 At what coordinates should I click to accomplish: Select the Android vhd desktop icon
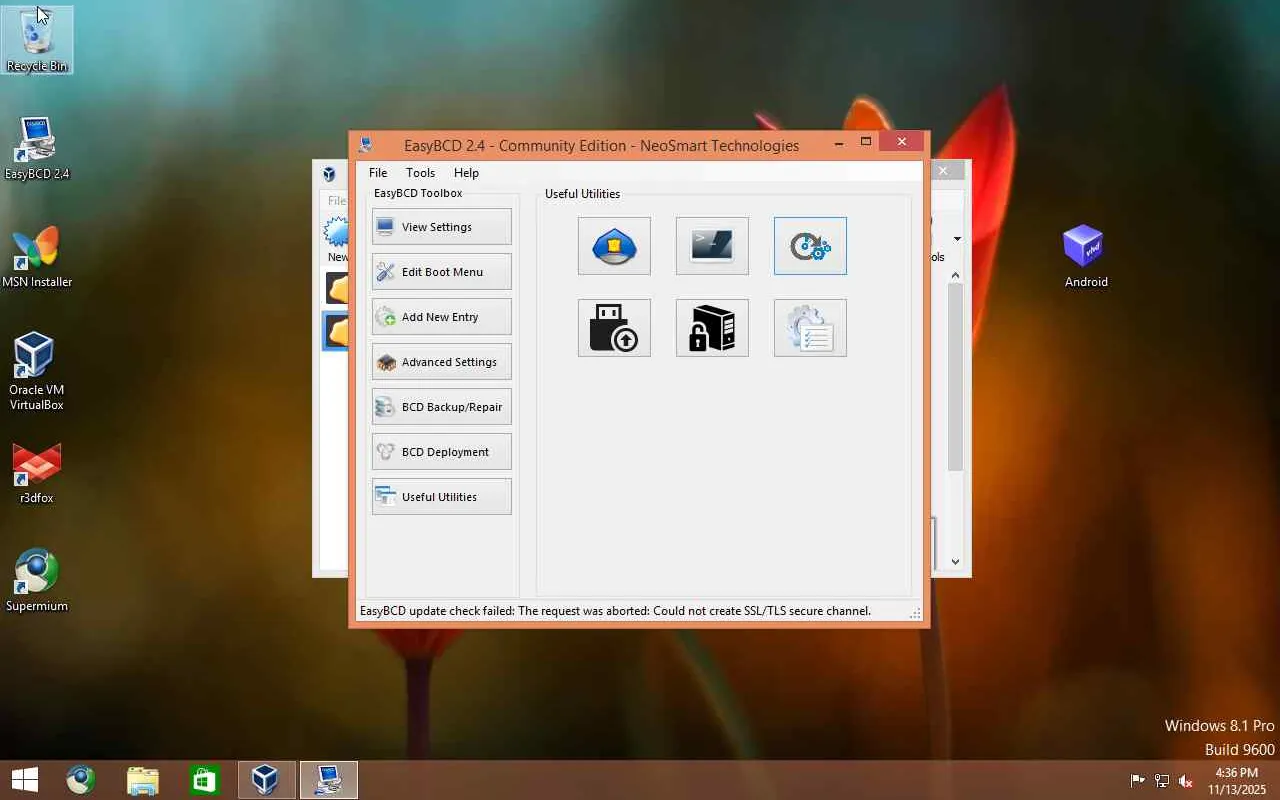coord(1086,256)
